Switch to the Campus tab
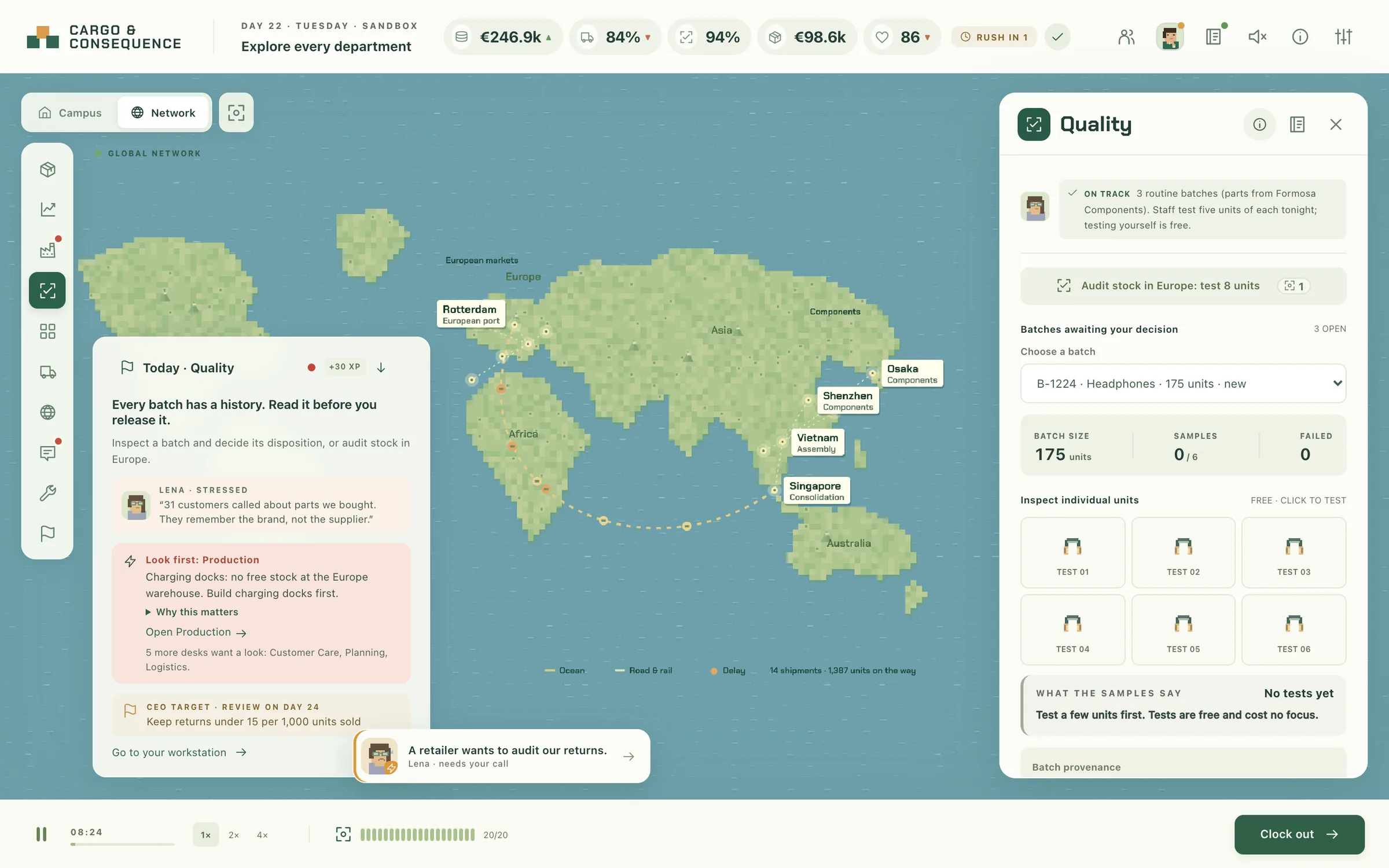Viewport: 1389px width, 868px height. 70,112
